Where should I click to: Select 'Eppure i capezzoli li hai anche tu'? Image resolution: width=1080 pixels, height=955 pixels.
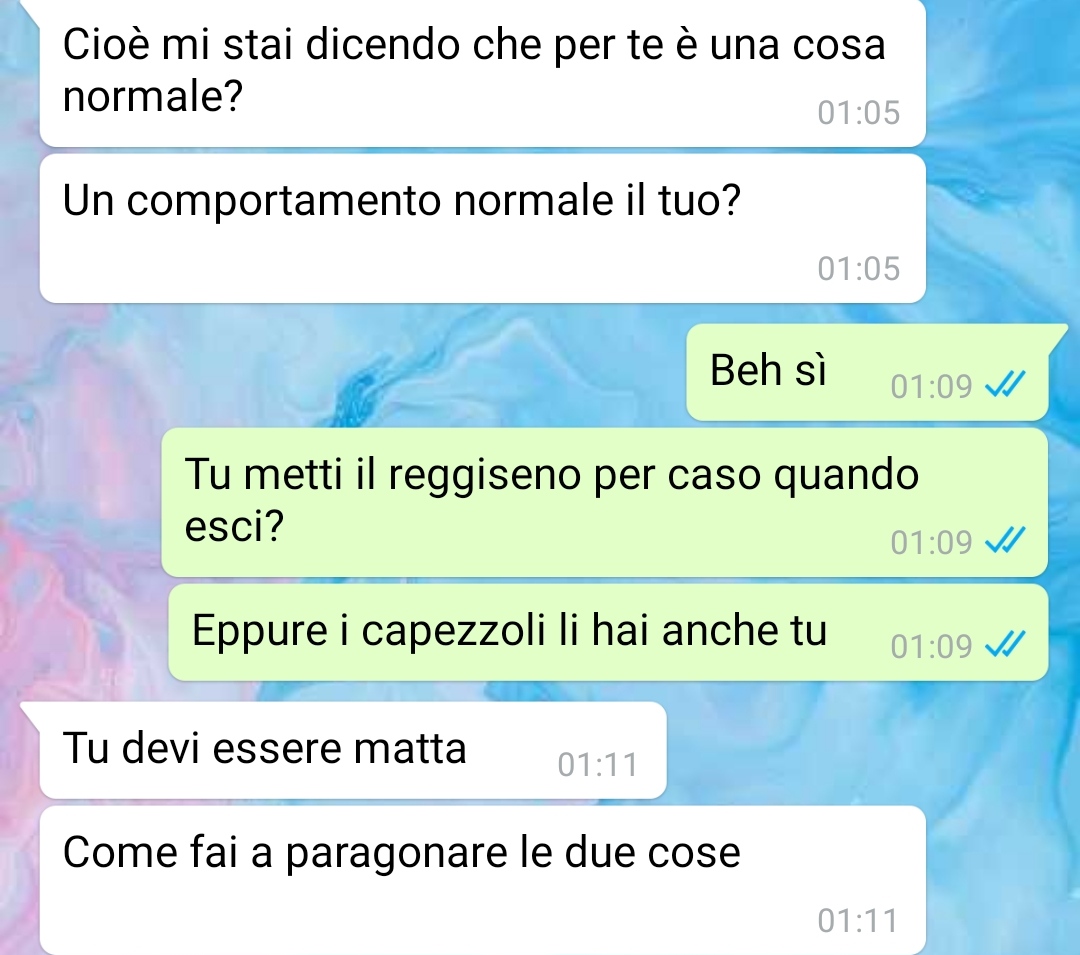[608, 632]
